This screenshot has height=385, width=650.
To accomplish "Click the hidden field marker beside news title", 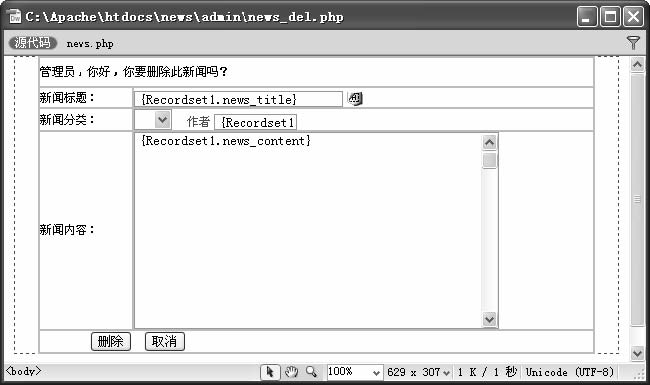I will (355, 99).
